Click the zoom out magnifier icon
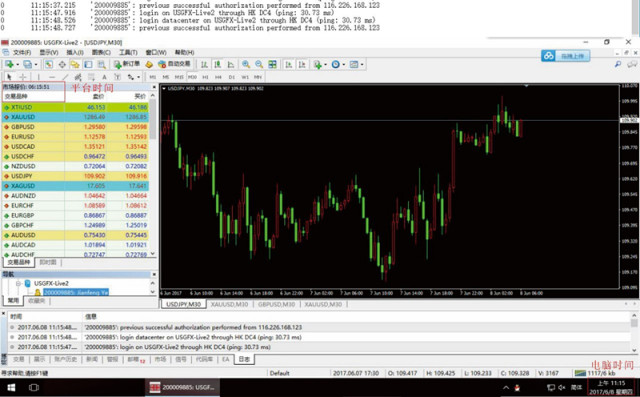This screenshot has height=397, width=640. 259,64
